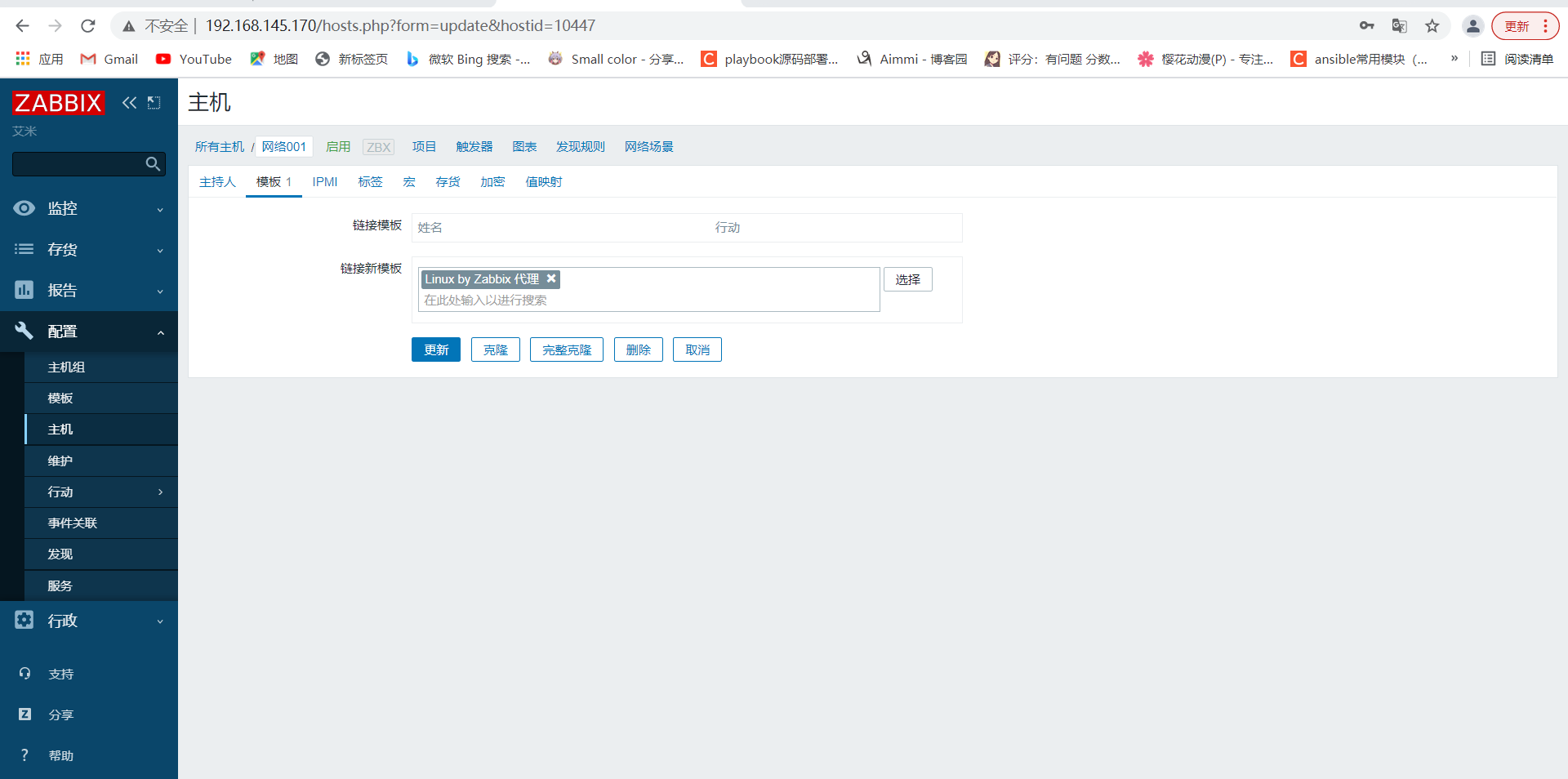Viewport: 1568px width, 779px height.
Task: Open 服务 in configuration submenu
Action: pyautogui.click(x=60, y=585)
